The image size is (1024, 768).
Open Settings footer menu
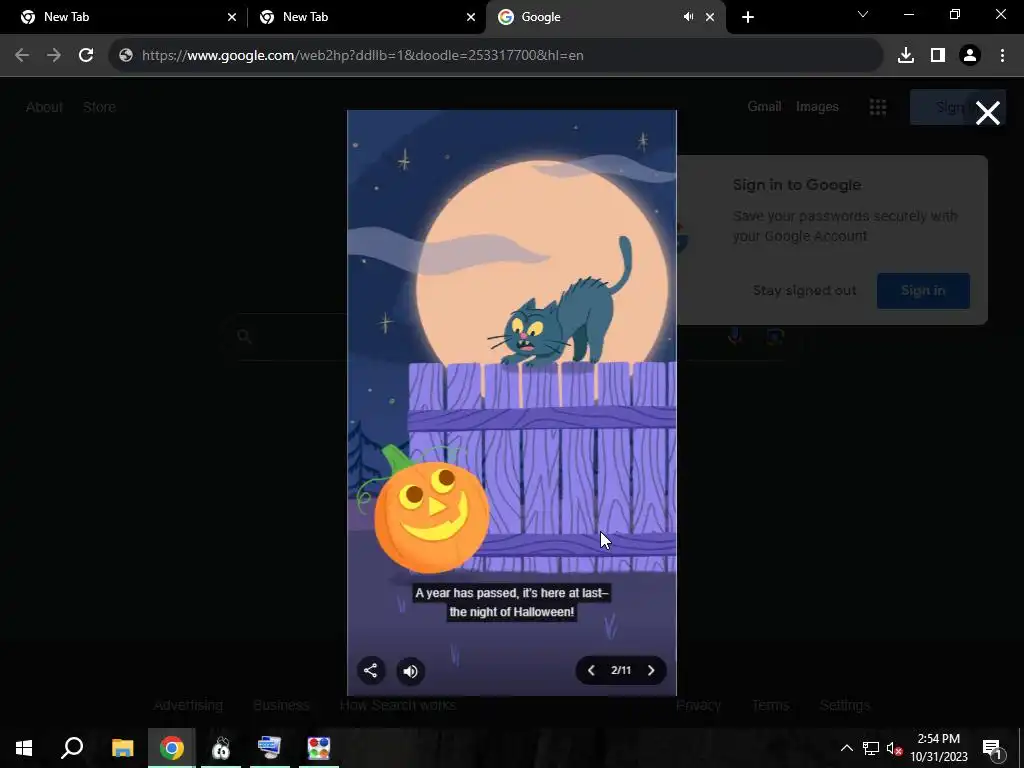click(844, 705)
